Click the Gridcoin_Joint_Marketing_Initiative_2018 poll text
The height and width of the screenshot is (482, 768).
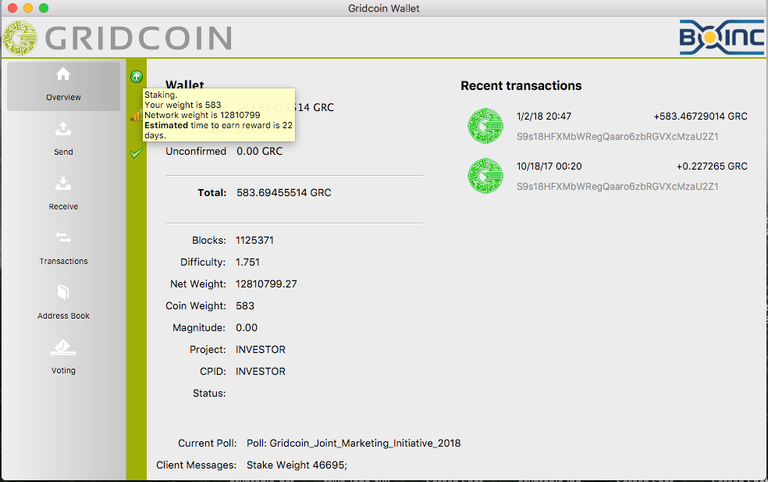pyautogui.click(x=365, y=443)
